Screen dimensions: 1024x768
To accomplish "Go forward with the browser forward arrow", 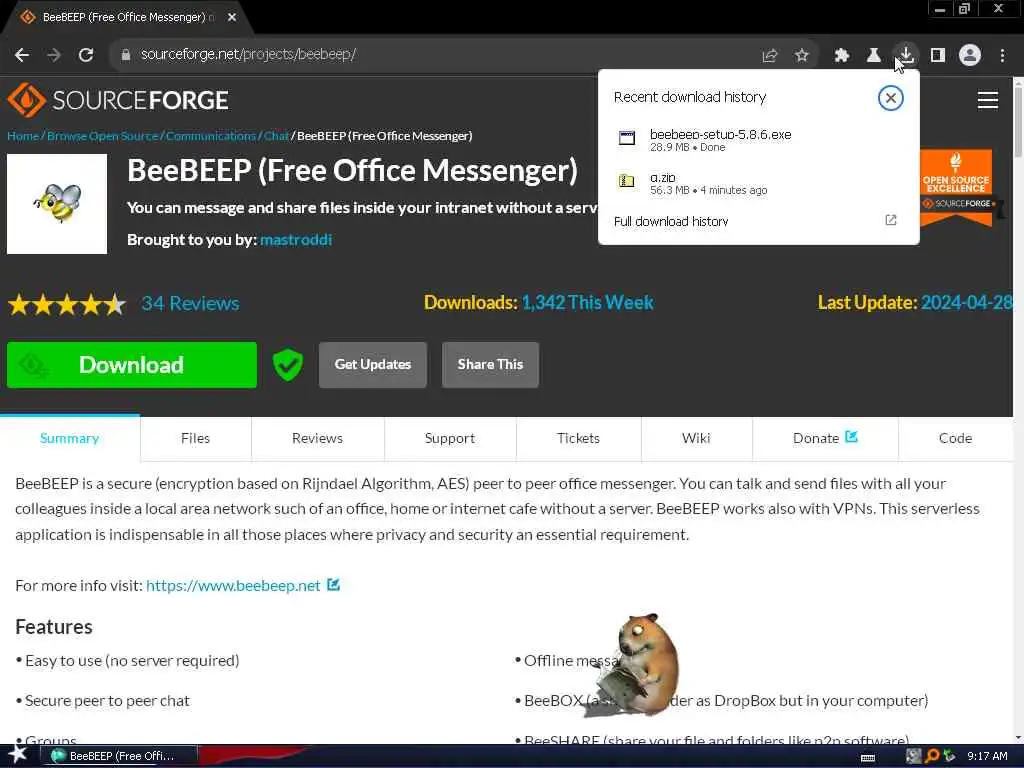I will 54,55.
